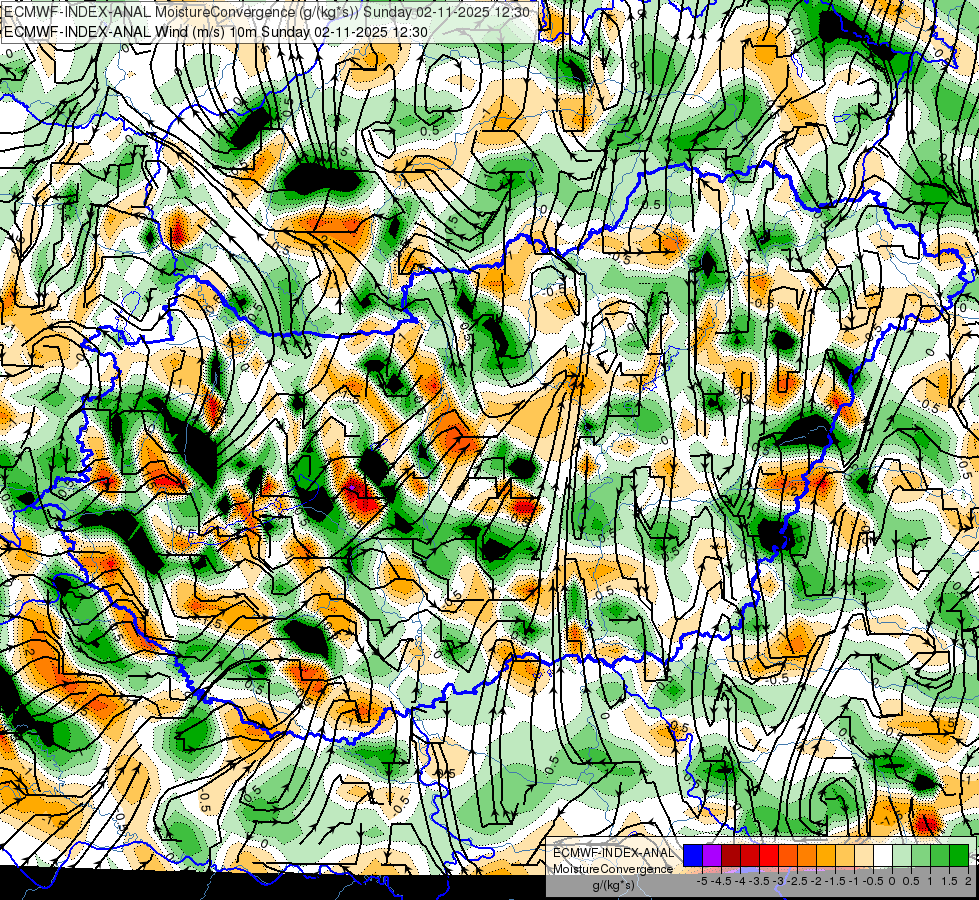Pick the red-orange swatch between -3 and -2.5

788,856
